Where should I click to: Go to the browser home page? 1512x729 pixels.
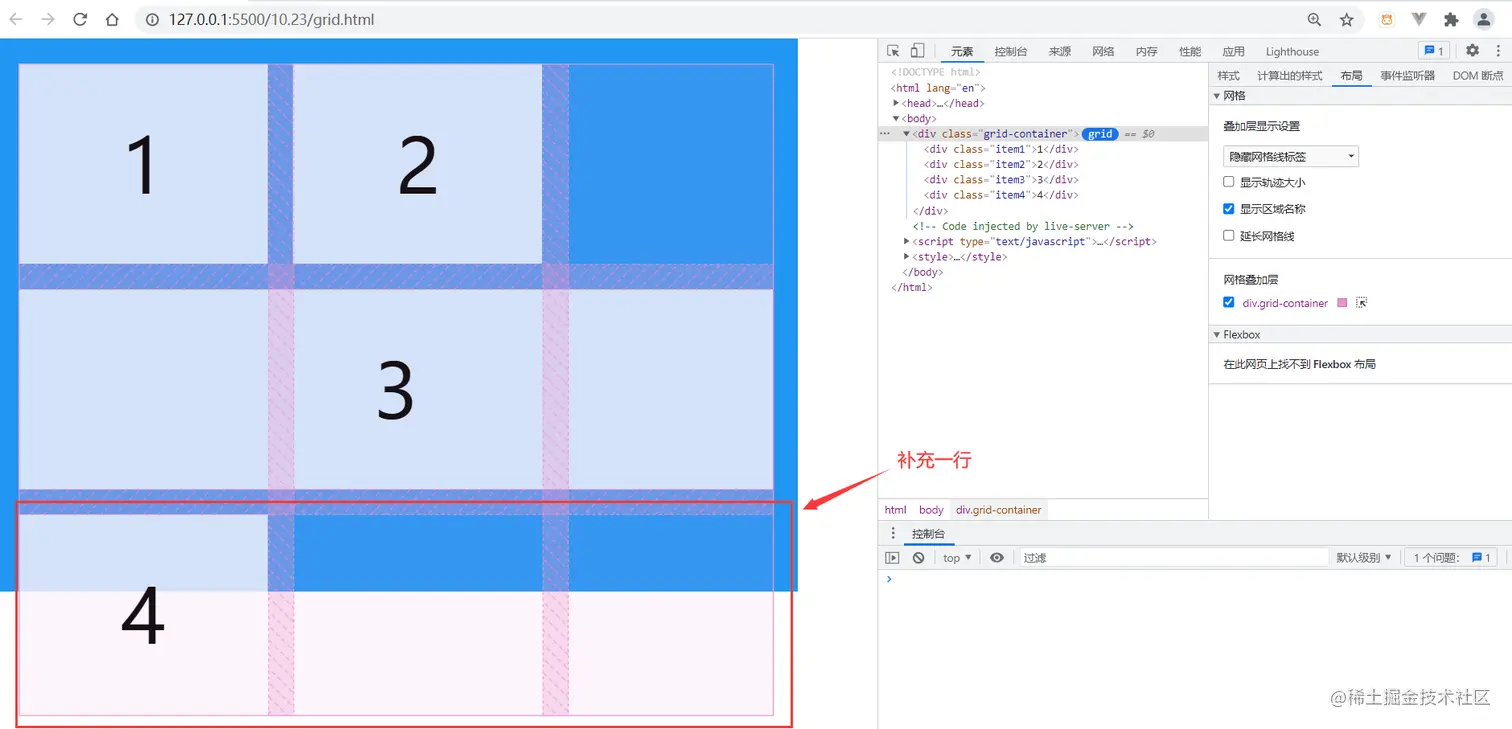point(112,19)
